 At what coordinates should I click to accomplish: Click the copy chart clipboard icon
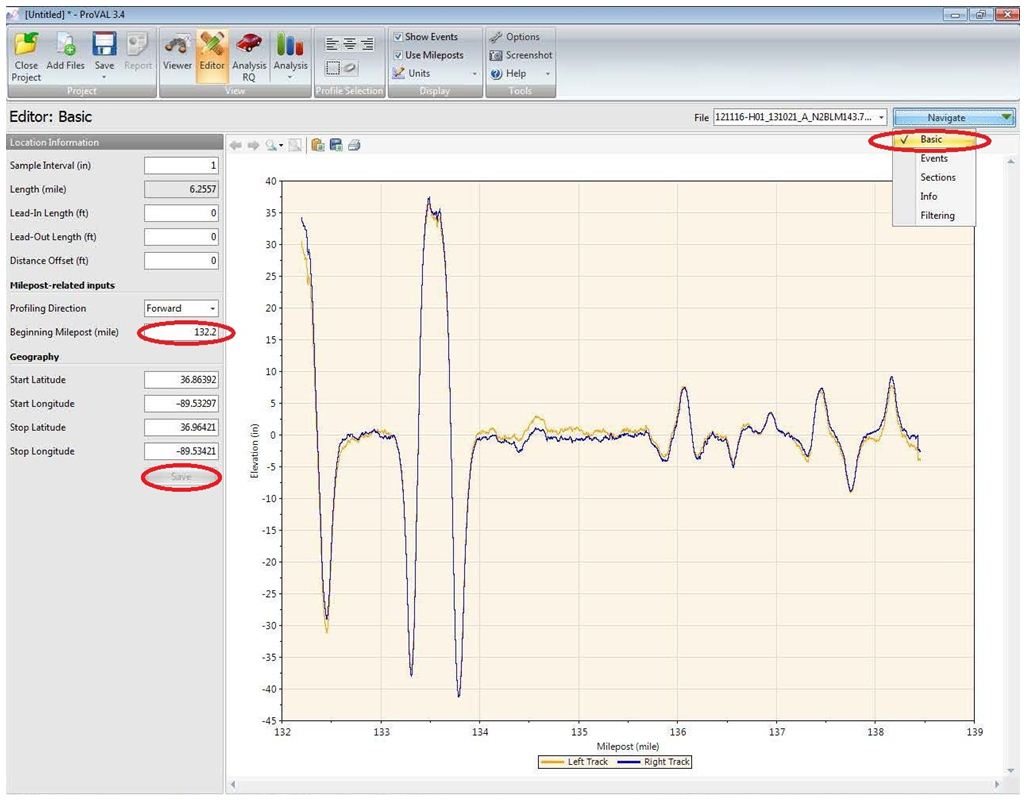[x=318, y=145]
